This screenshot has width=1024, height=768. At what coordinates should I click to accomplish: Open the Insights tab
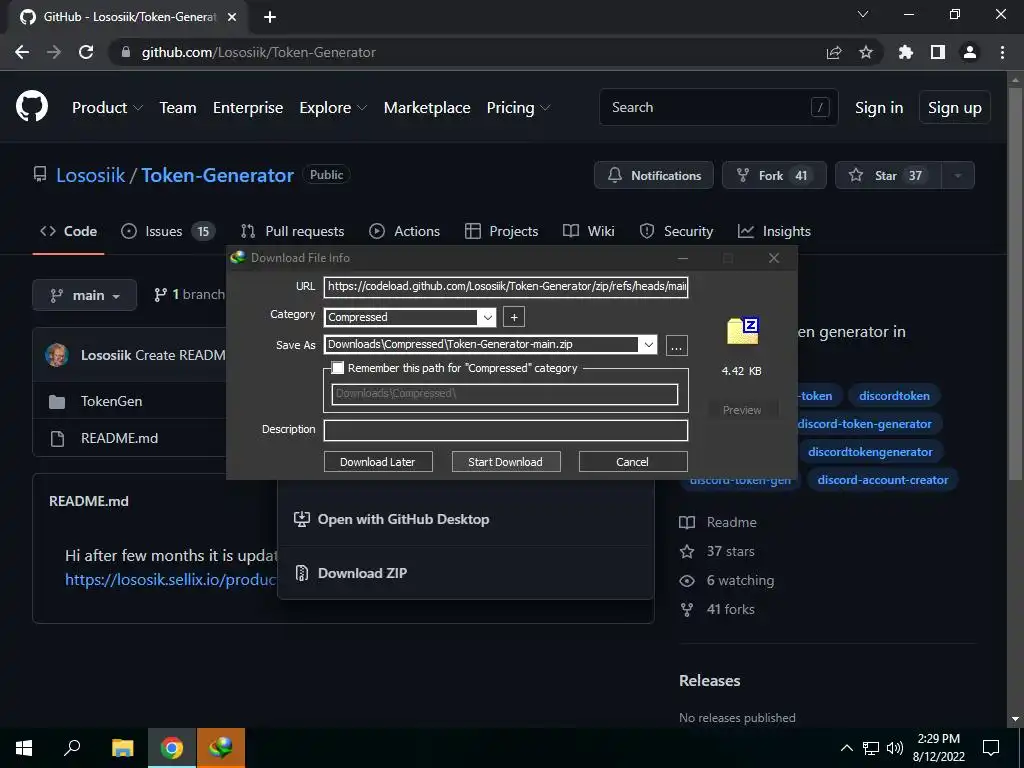(774, 231)
